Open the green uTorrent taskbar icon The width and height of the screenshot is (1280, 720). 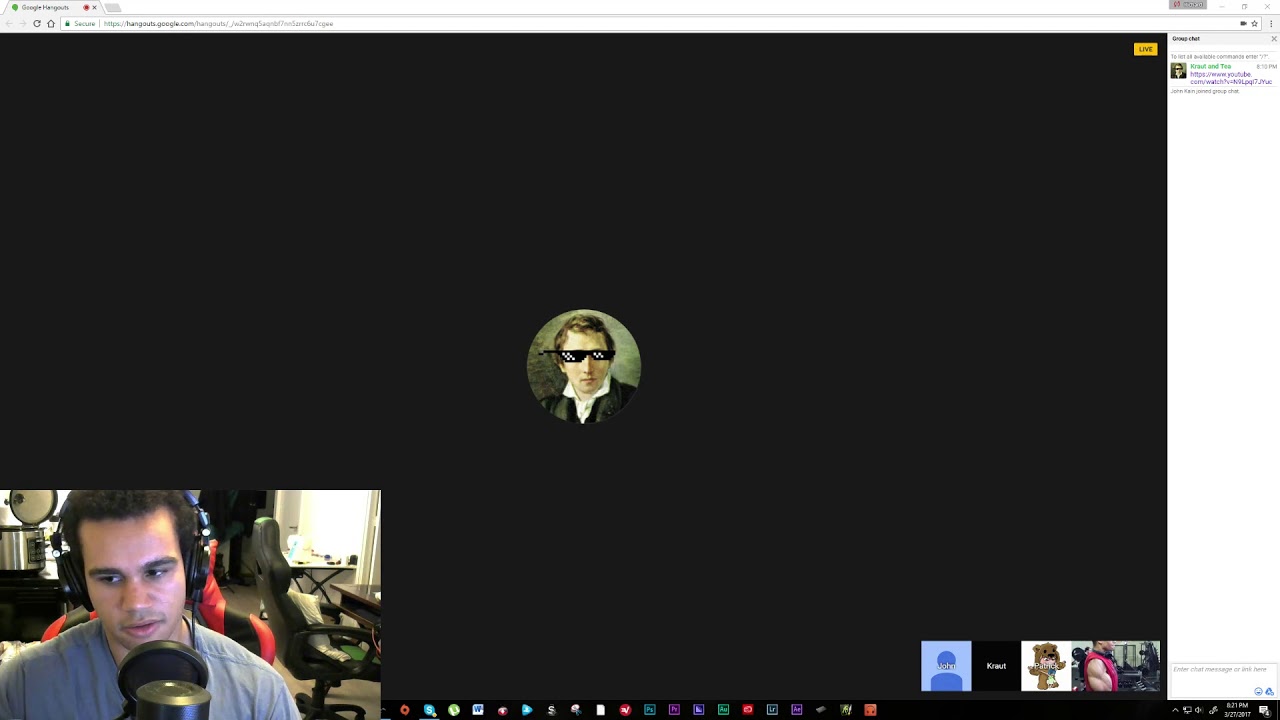coord(454,710)
